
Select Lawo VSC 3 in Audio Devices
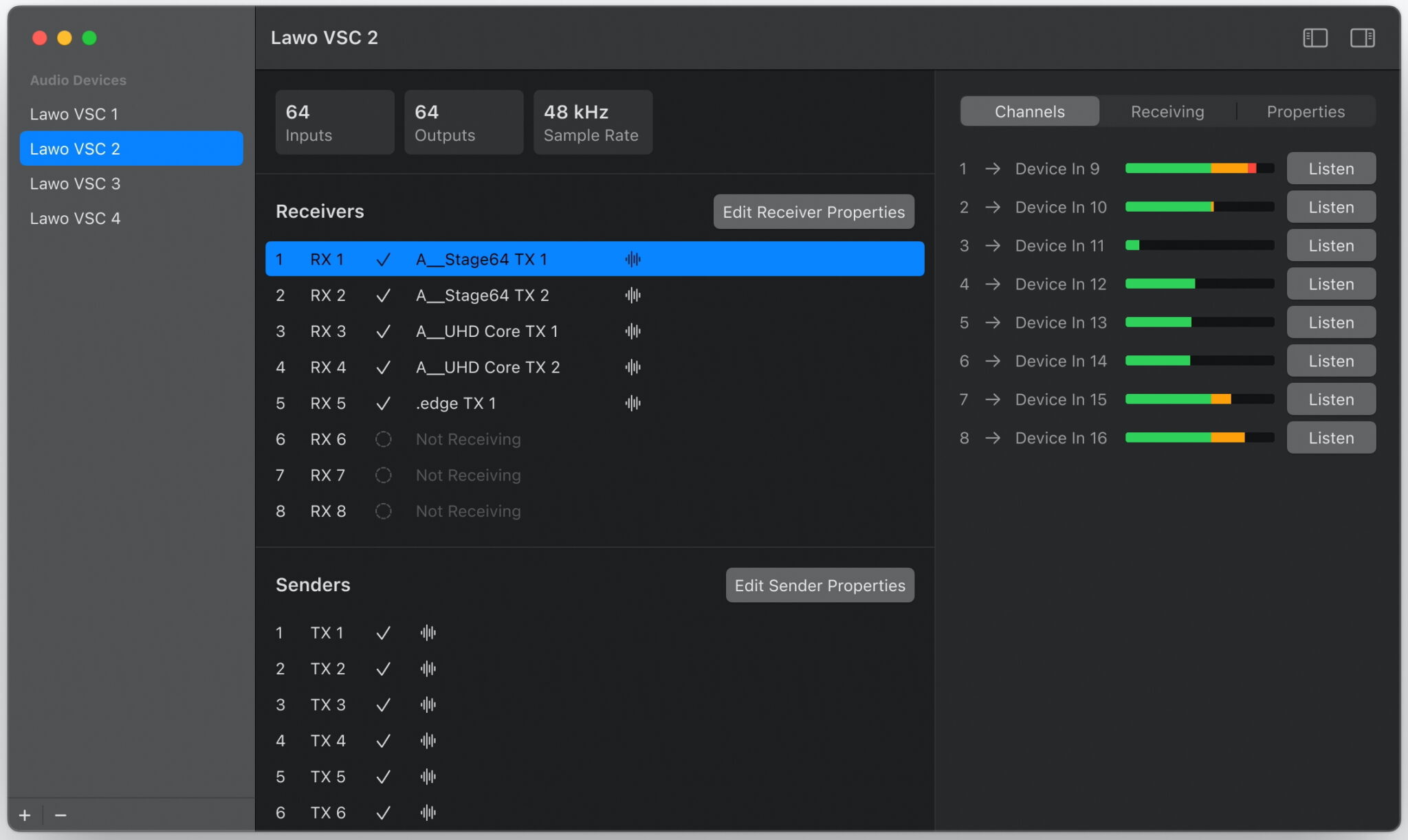point(75,184)
